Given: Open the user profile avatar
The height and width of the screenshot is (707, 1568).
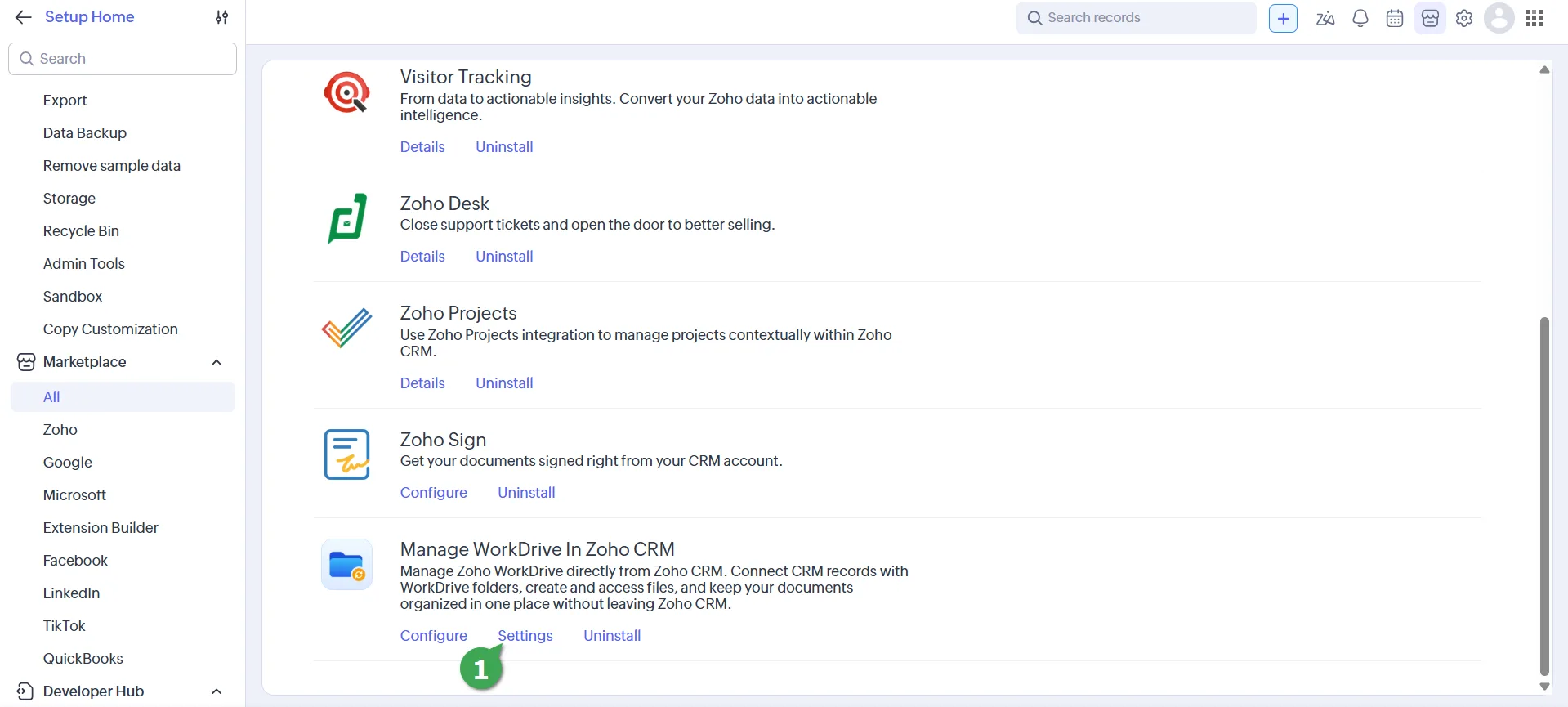Looking at the screenshot, I should coord(1499,18).
